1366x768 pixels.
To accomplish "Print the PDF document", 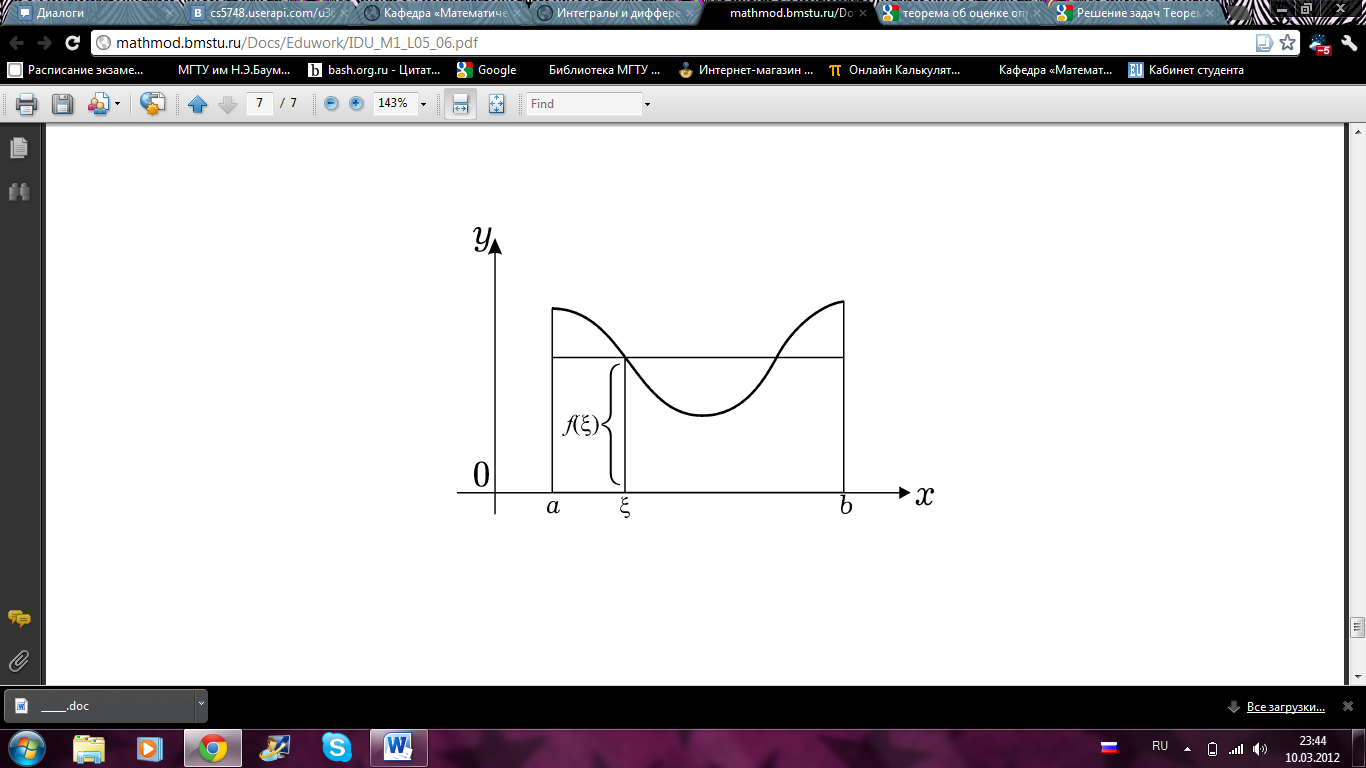I will pos(27,104).
